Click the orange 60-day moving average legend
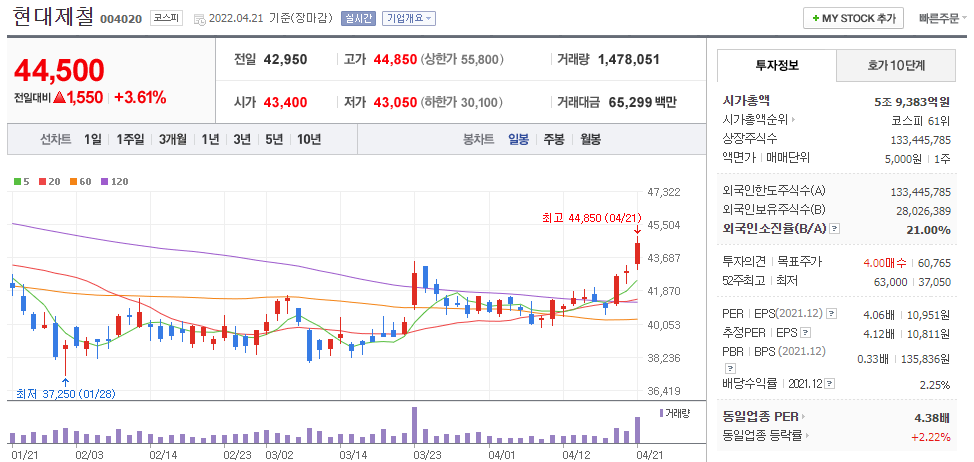The image size is (974, 462). [80, 182]
